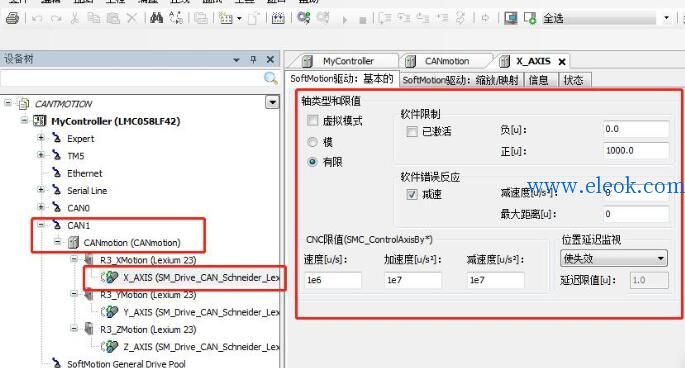Click the Paste clipboard icon
This screenshot has height=368, width=685.
point(113,18)
